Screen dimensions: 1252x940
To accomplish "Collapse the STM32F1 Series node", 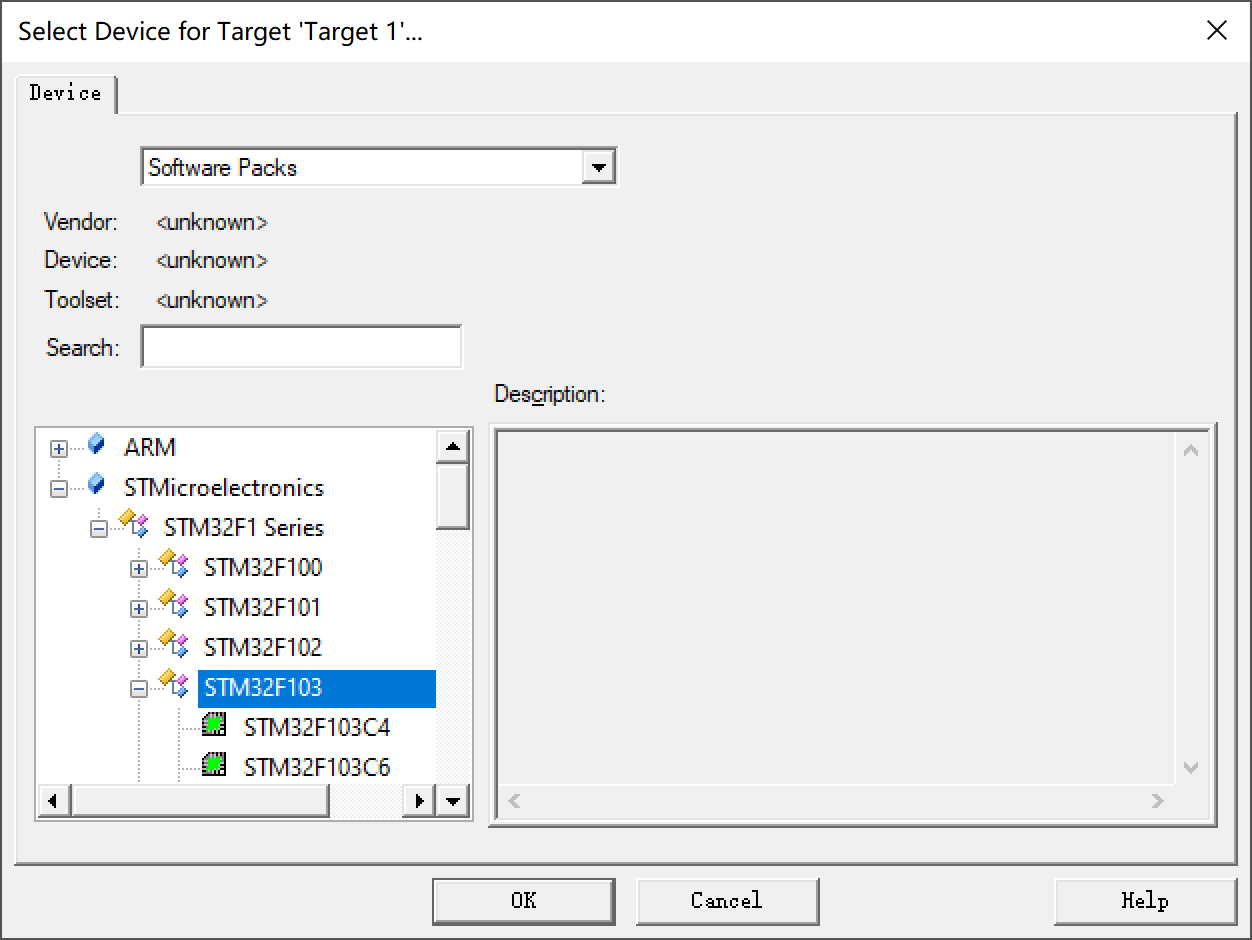I will pyautogui.click(x=99, y=529).
